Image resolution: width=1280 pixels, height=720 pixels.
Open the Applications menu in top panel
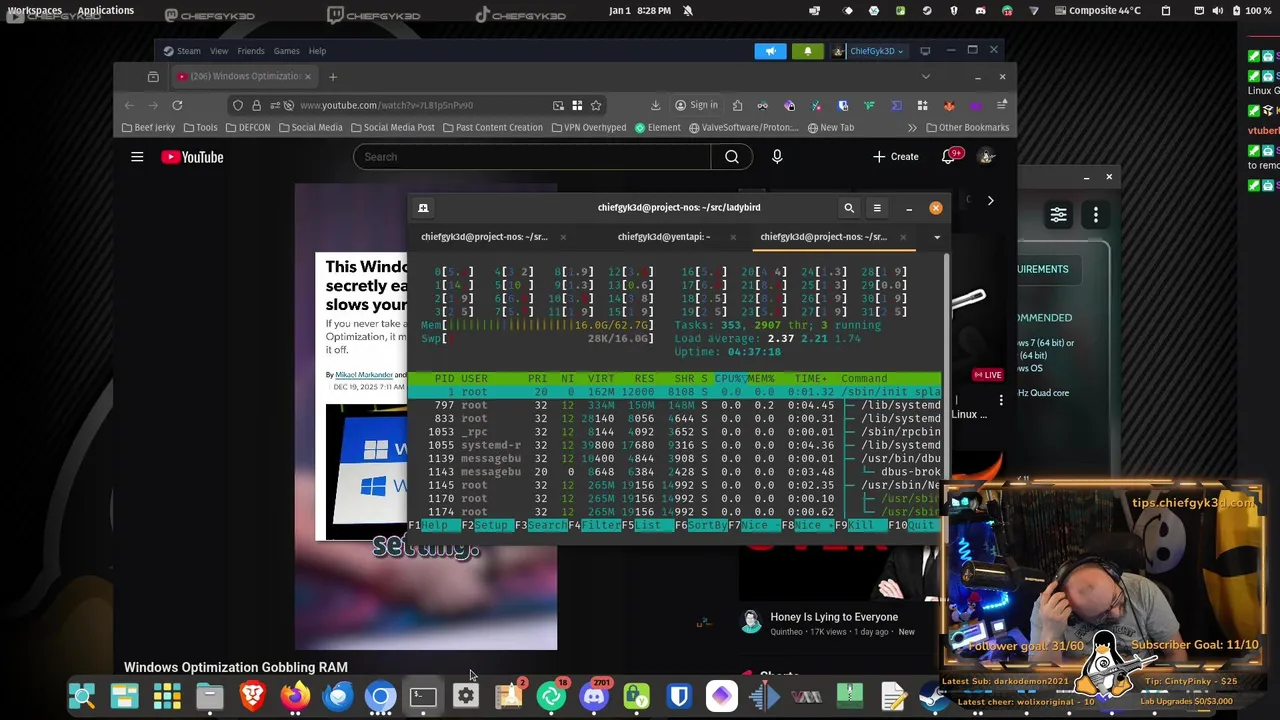point(106,10)
